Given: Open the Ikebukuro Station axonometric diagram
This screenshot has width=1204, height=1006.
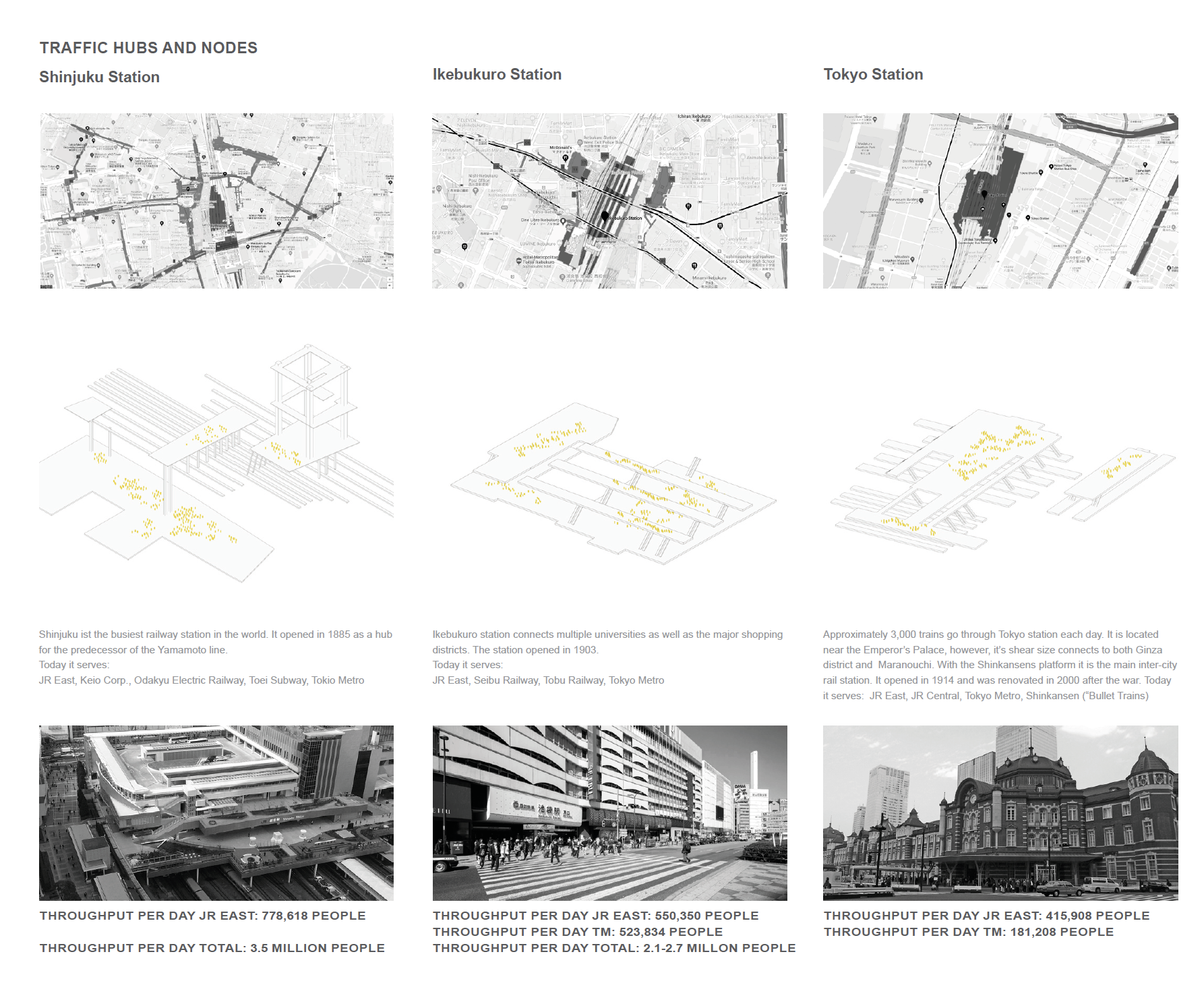Looking at the screenshot, I should coord(613,483).
